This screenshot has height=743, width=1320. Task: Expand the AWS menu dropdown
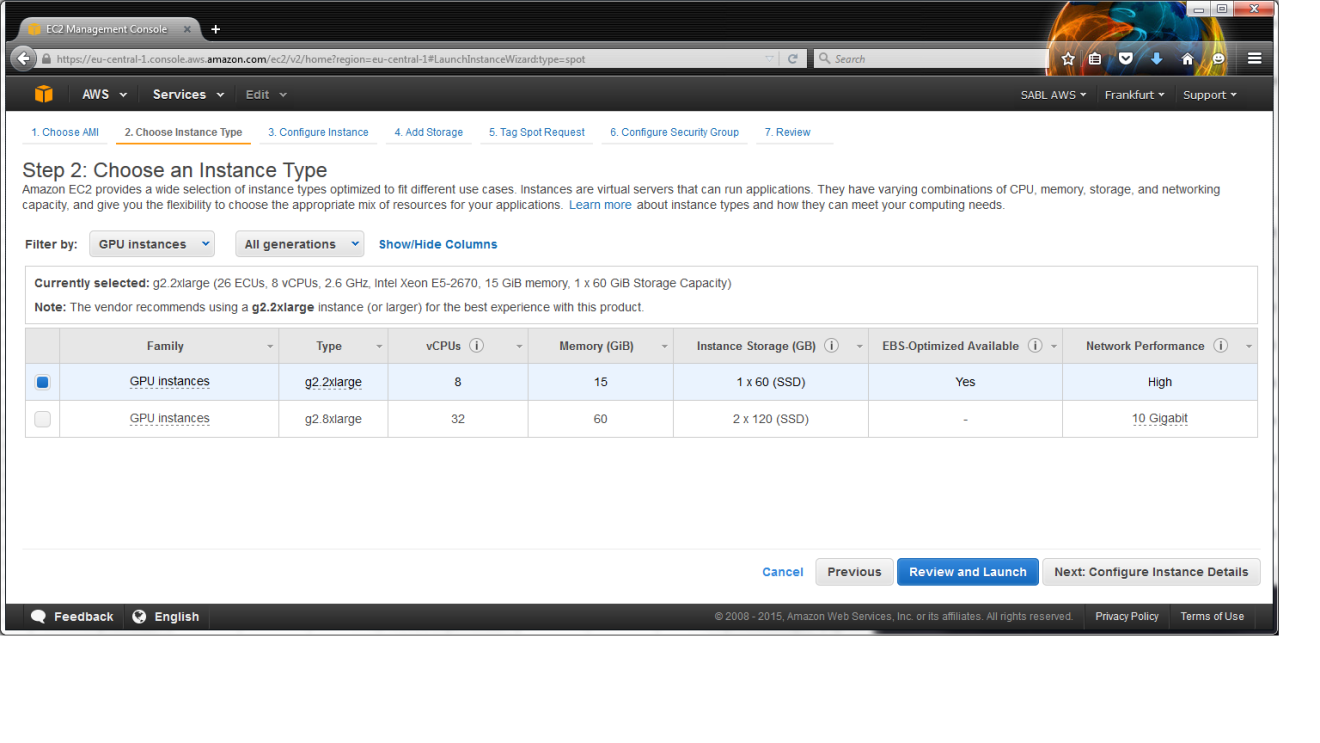pyautogui.click(x=105, y=94)
